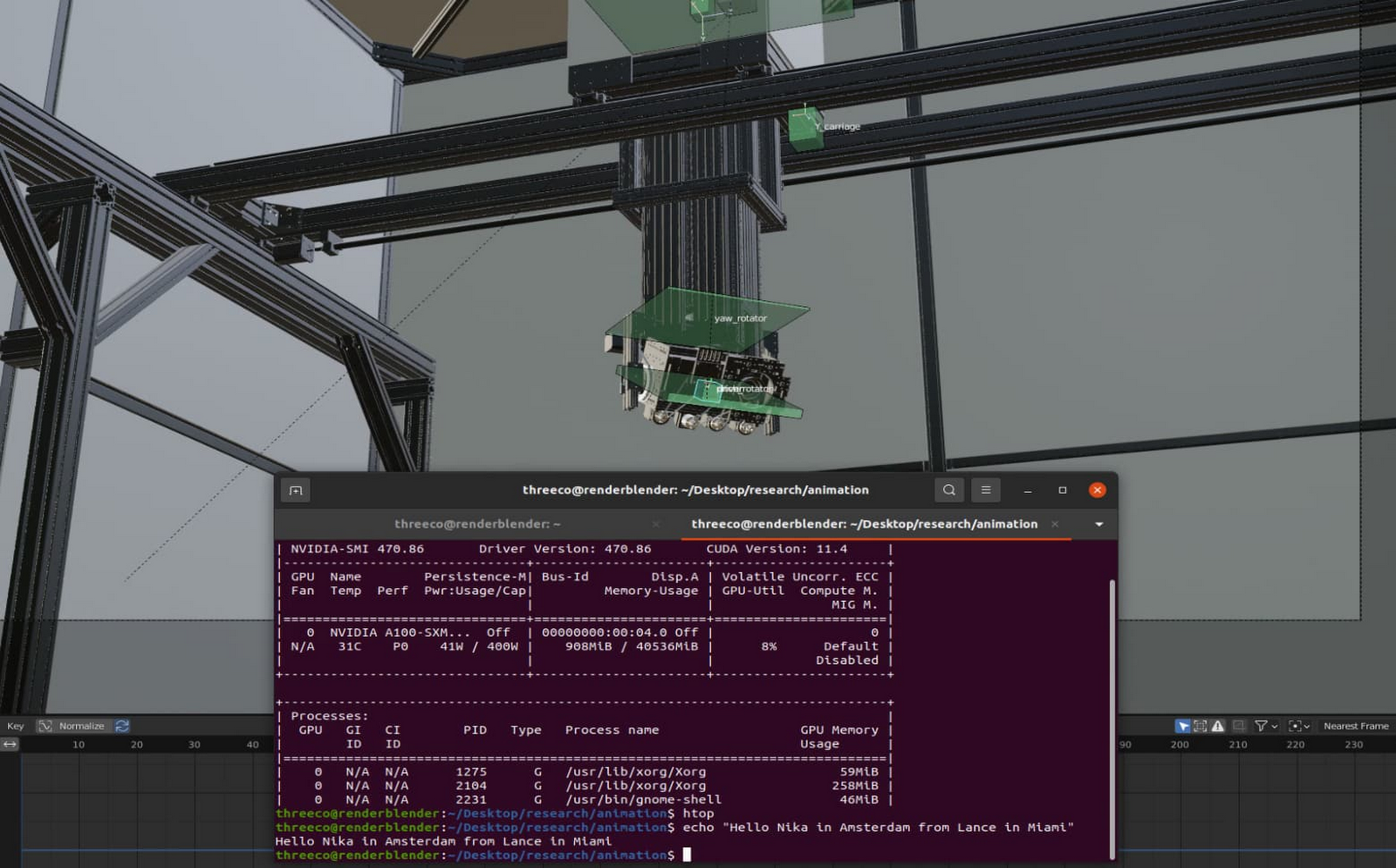Click the terminal search magnifier icon

(949, 490)
